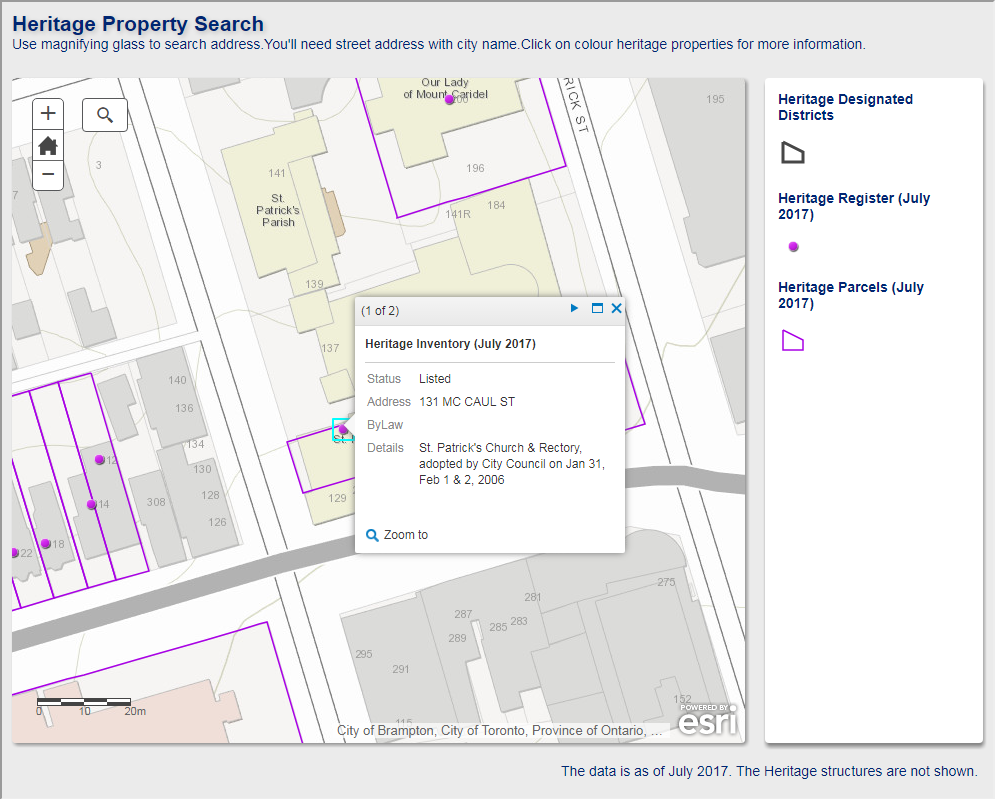Click building number 139 on the map
Viewport: 995px width, 799px height.
coord(314,284)
